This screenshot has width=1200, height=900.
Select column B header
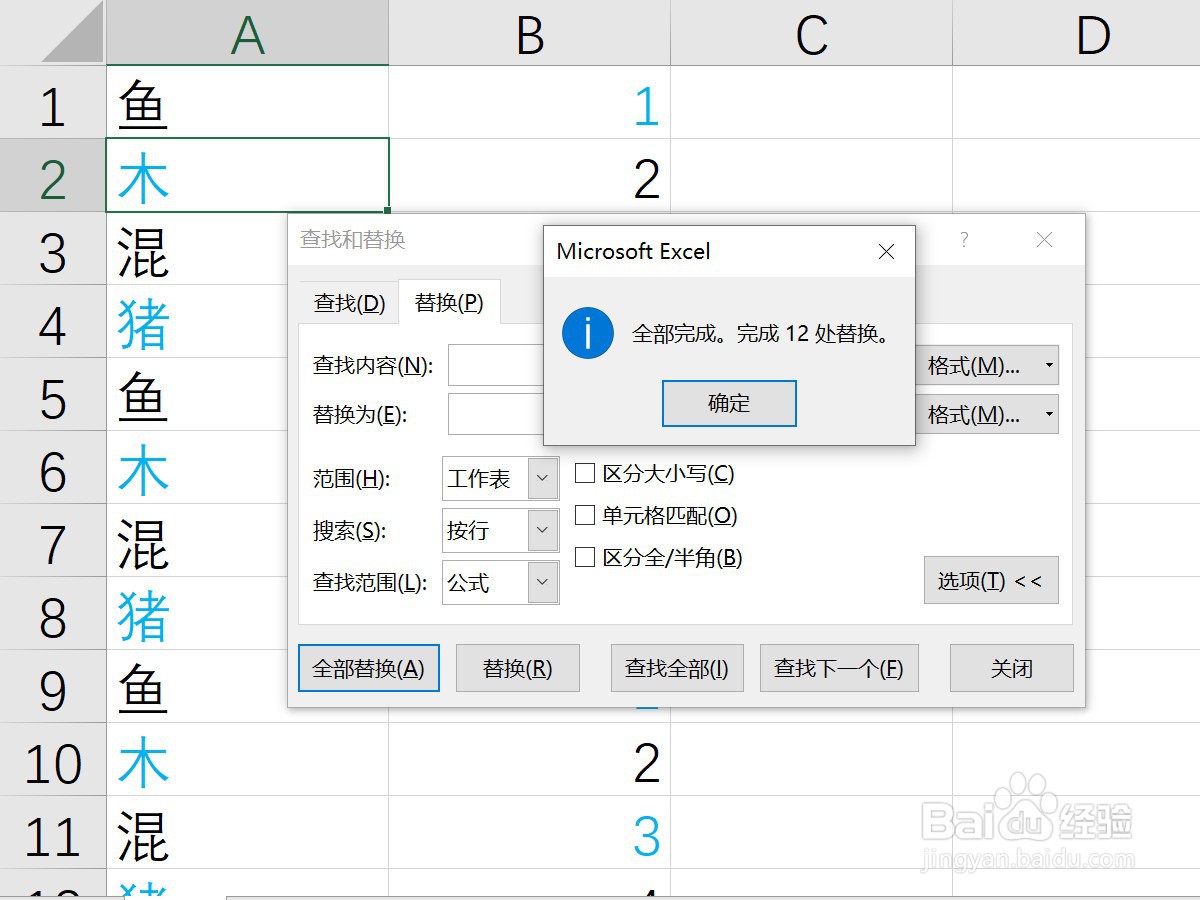tap(529, 33)
